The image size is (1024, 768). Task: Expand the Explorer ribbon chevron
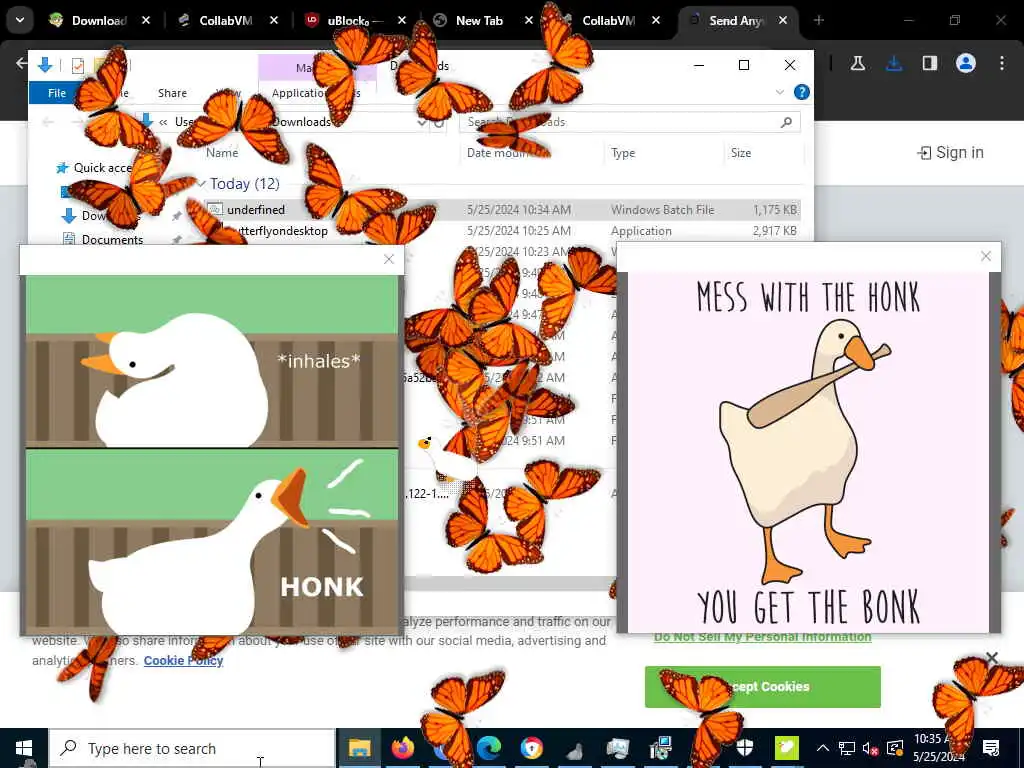(x=779, y=92)
